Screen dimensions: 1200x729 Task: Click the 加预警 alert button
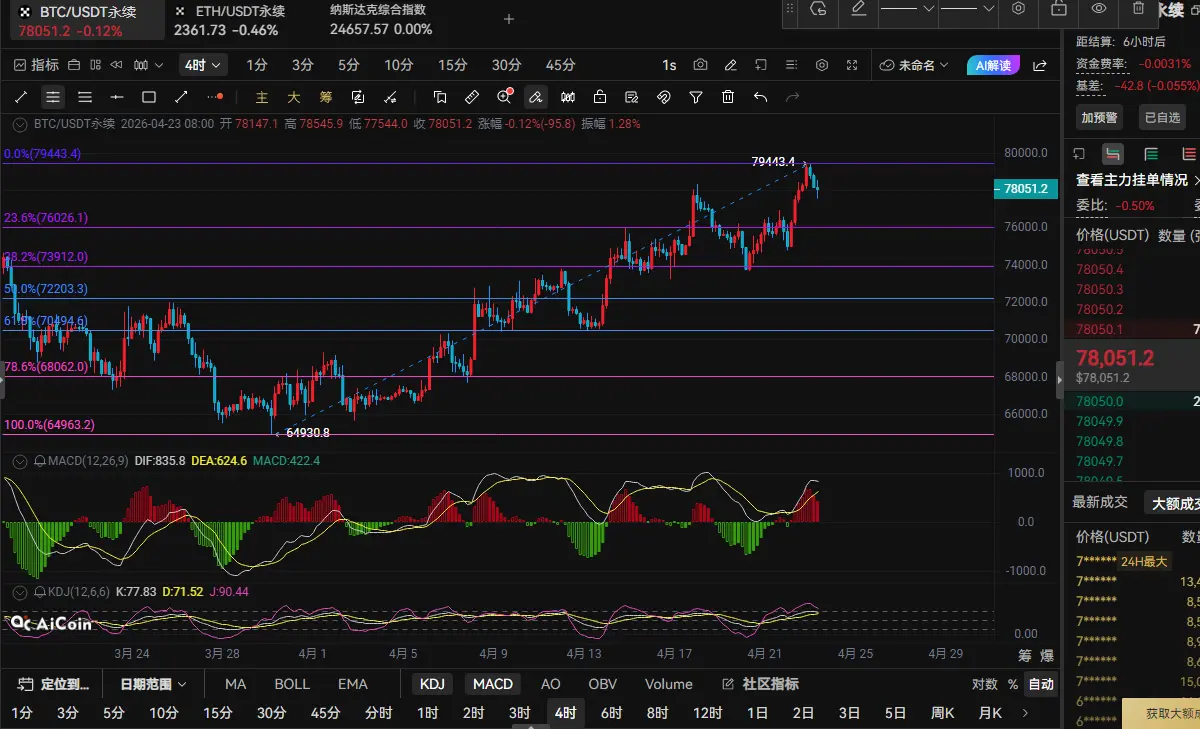point(1101,117)
